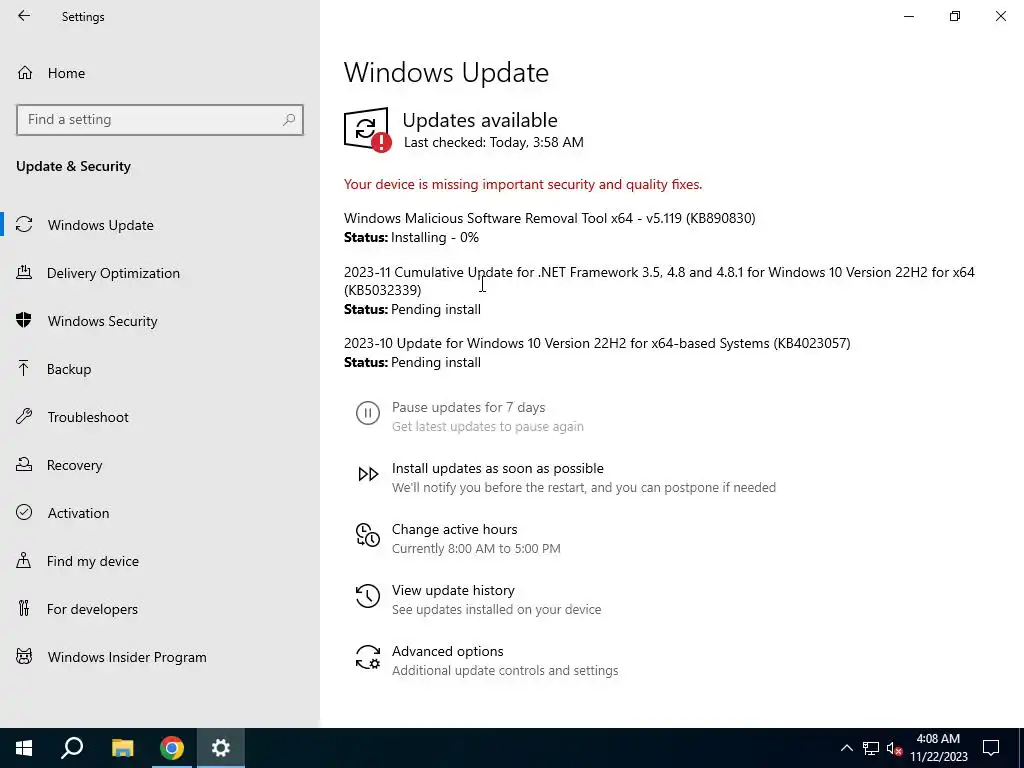
Task: Go back with the Settings back arrow
Action: [24, 16]
